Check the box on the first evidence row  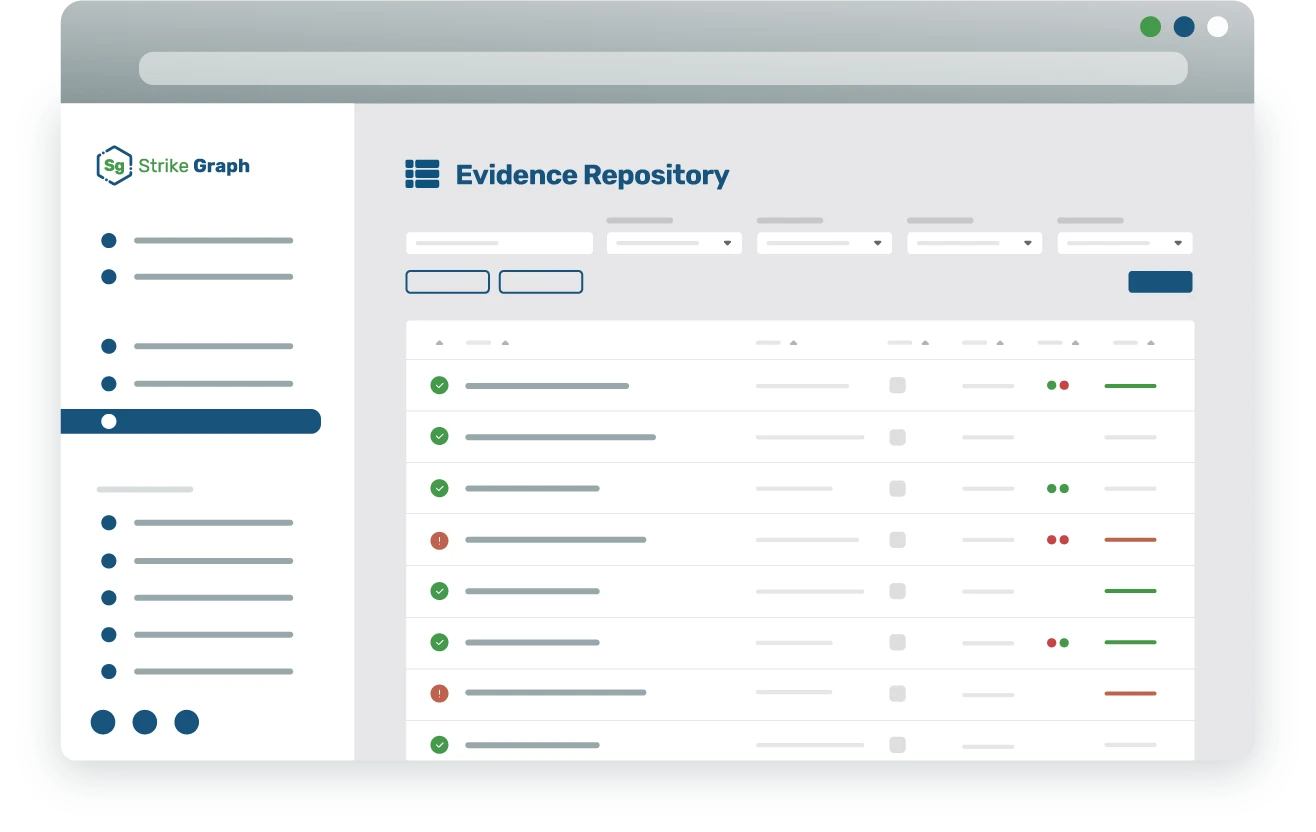point(896,385)
